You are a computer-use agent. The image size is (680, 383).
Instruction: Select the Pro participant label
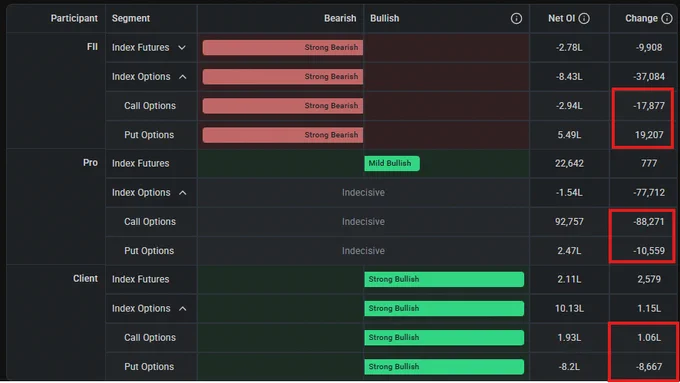tap(90, 163)
